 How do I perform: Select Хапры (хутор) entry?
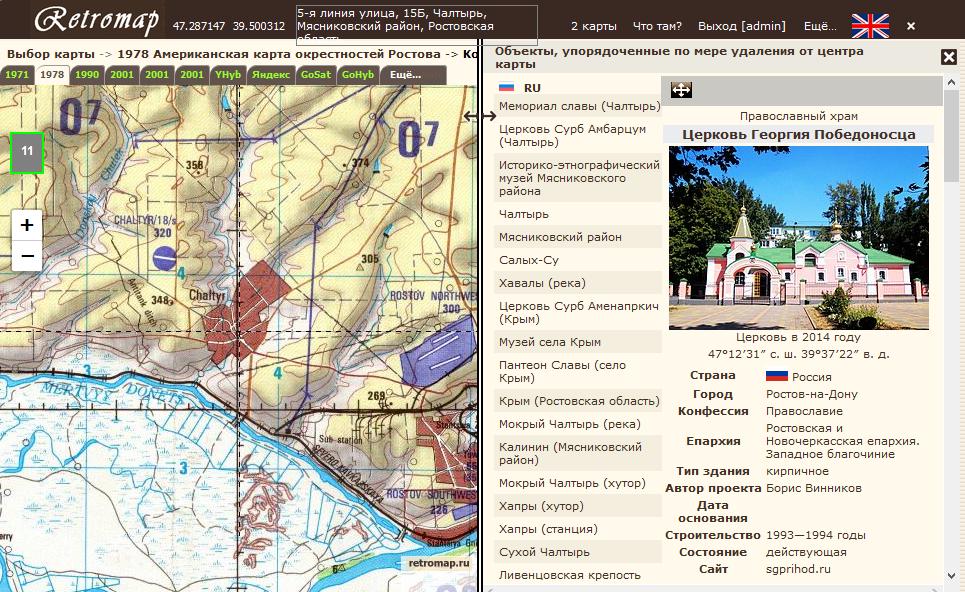click(579, 506)
